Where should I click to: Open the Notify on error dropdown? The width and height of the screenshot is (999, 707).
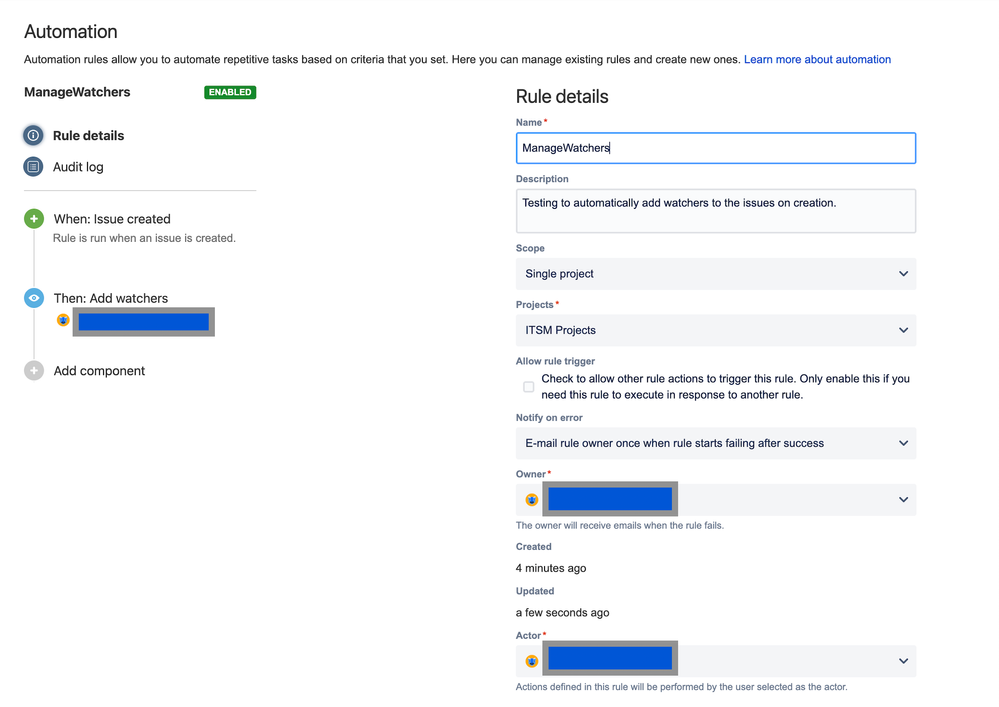715,443
